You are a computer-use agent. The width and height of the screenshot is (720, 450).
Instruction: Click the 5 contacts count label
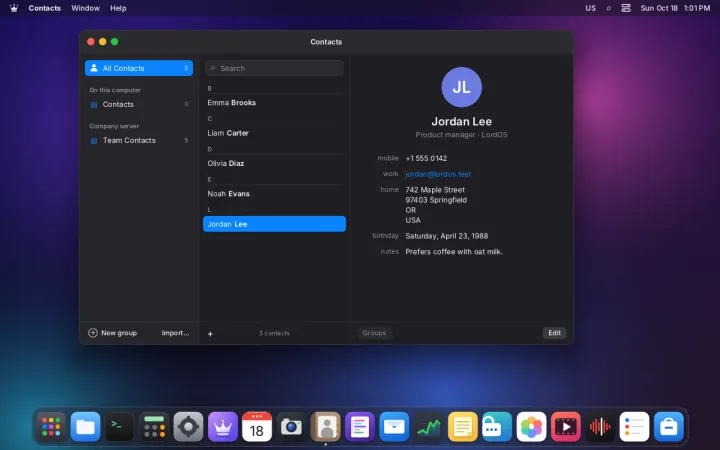click(x=274, y=333)
